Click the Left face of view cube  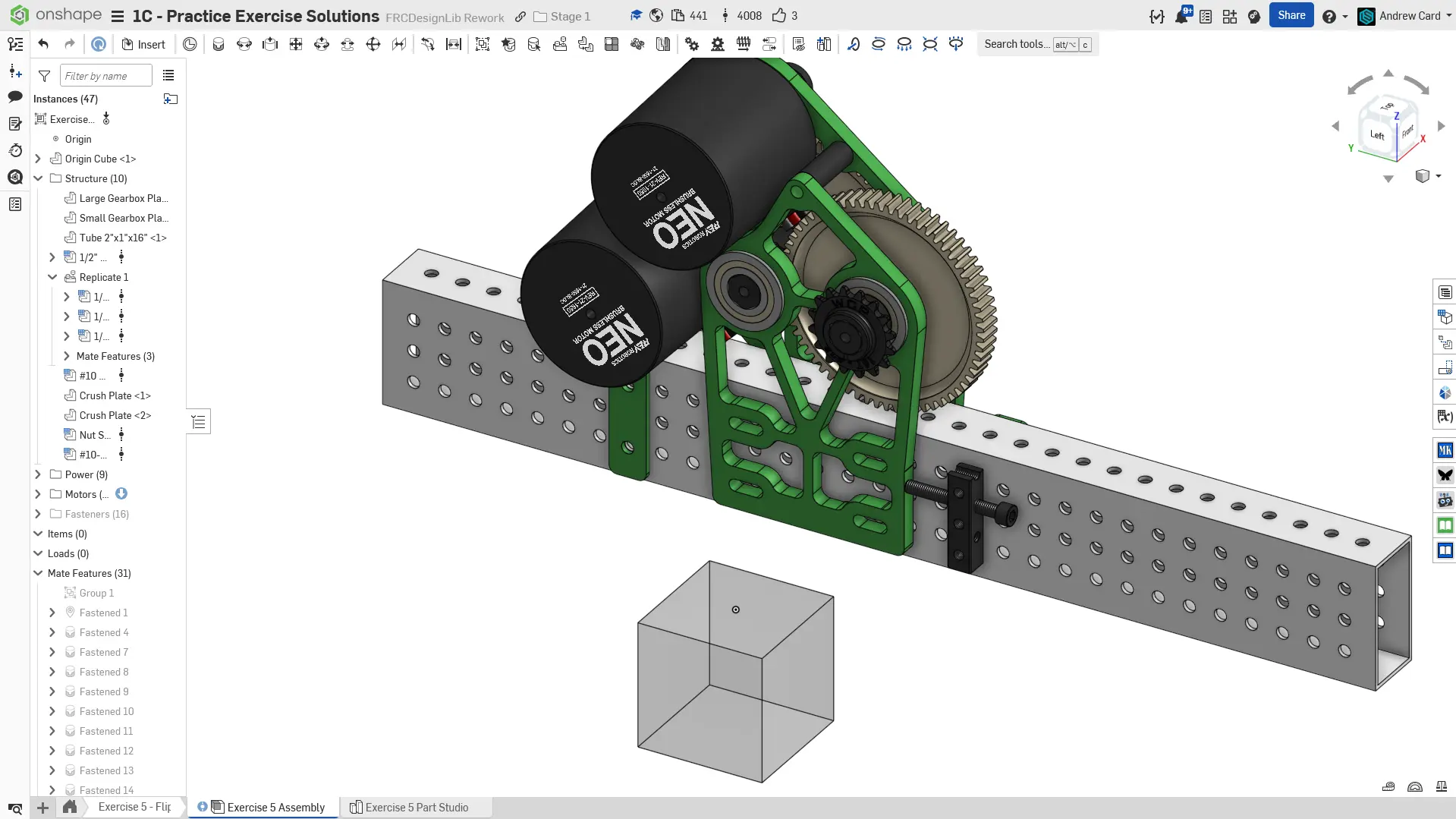coord(1376,135)
